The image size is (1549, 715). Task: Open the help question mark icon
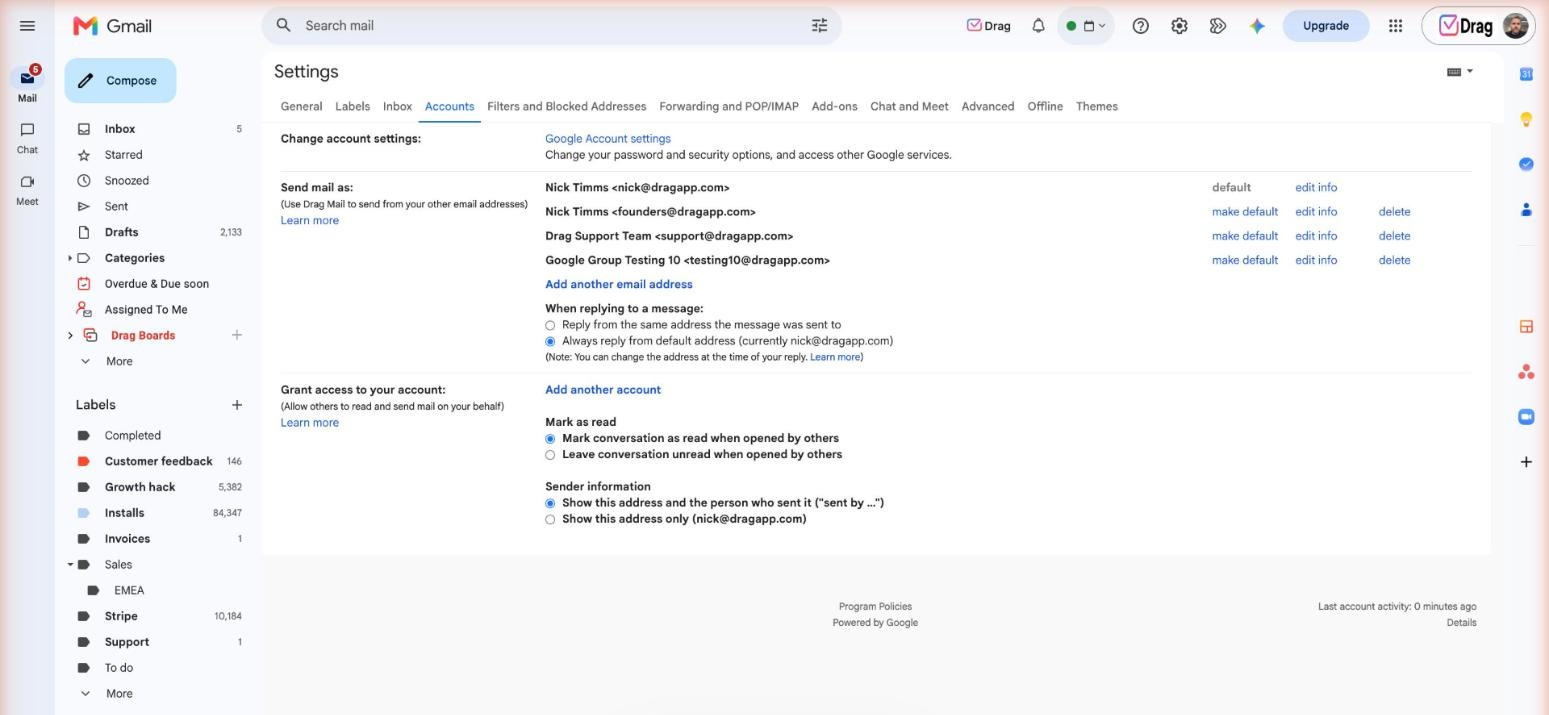point(1140,26)
